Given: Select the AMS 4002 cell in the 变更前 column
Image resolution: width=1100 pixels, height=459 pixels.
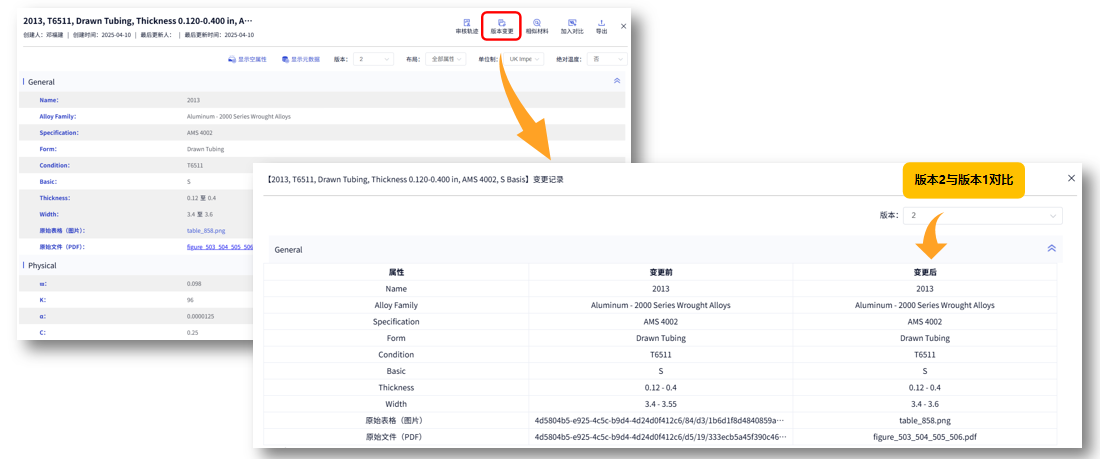Looking at the screenshot, I should (660, 321).
